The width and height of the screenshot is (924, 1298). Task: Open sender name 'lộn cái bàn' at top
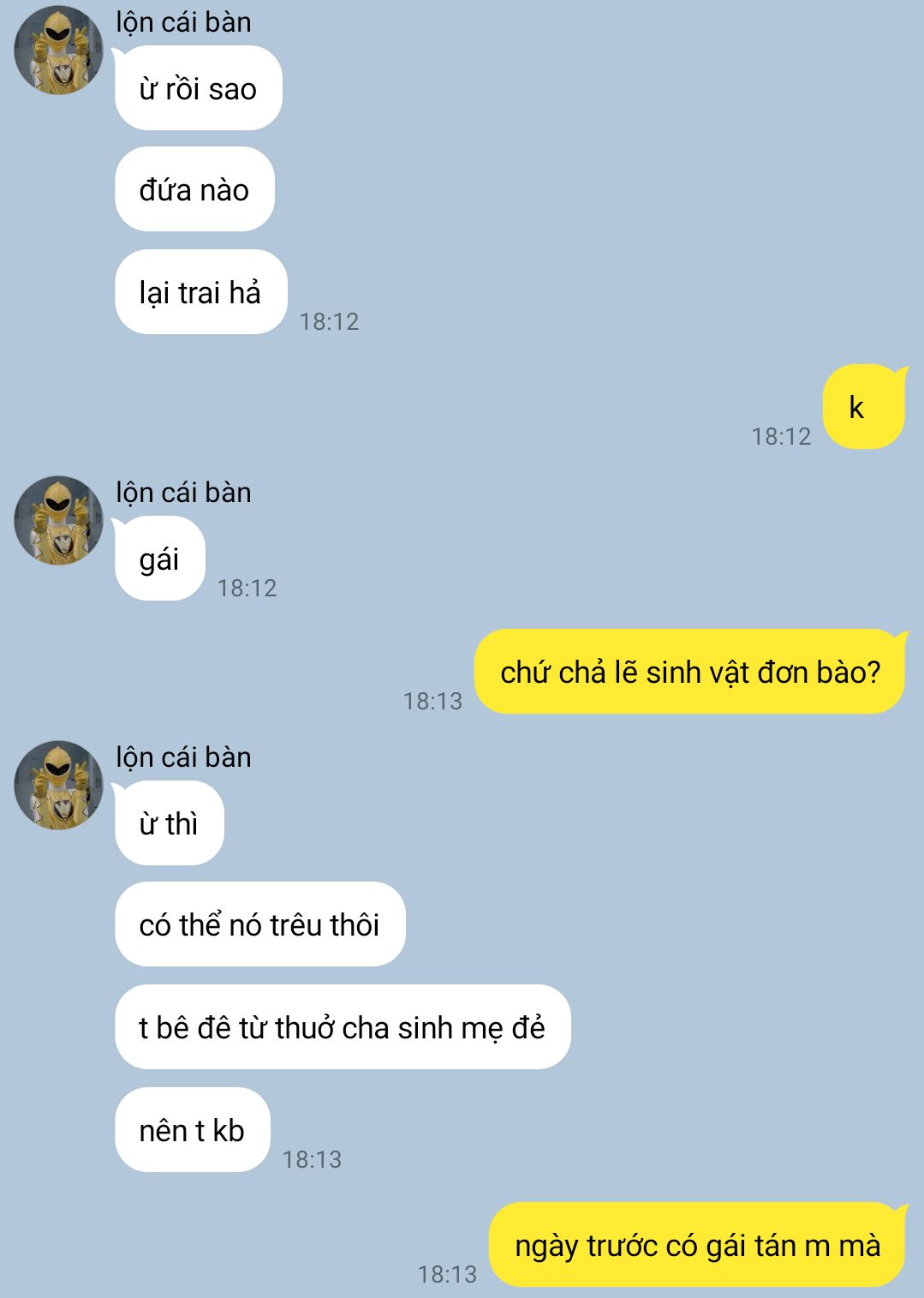coord(183,22)
